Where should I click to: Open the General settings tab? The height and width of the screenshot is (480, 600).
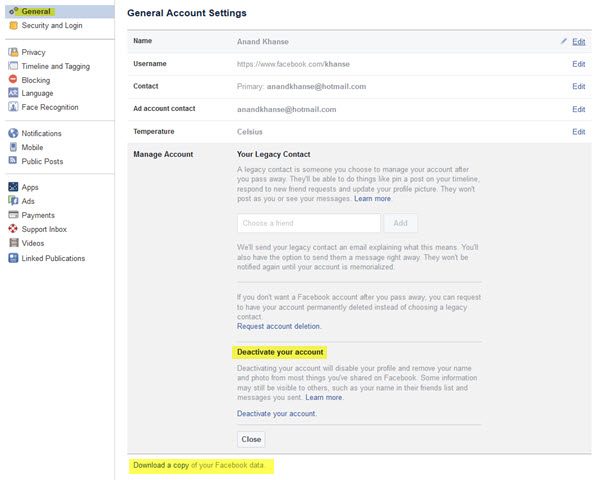[36, 12]
